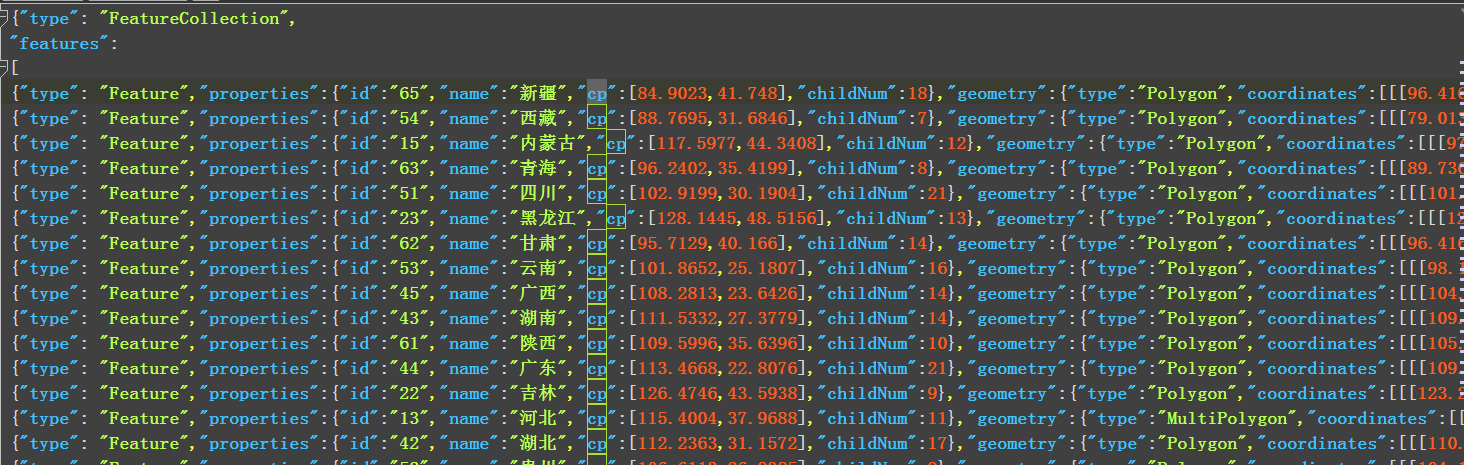Click childNum value 8 in 青海 row
The image size is (1464, 465).
(912, 168)
